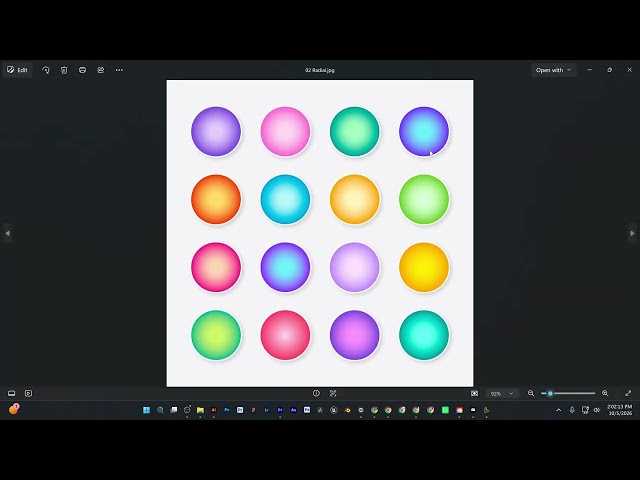The height and width of the screenshot is (480, 640).
Task: Open the widgets icon at taskbar far left
Action: click(14, 409)
